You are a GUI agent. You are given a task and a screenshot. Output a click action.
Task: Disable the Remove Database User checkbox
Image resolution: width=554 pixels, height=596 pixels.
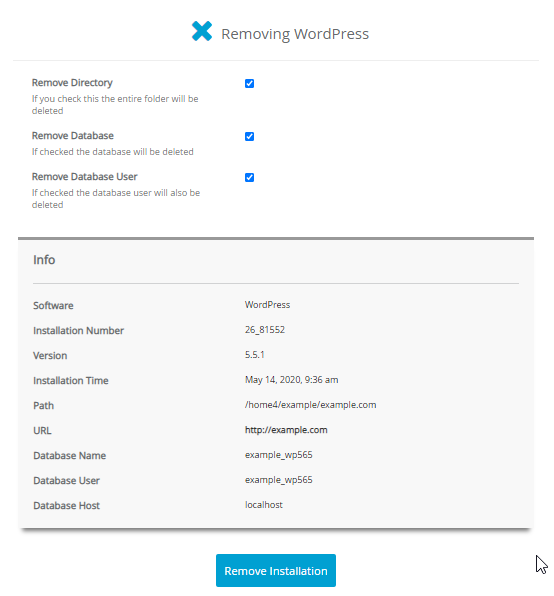249,178
